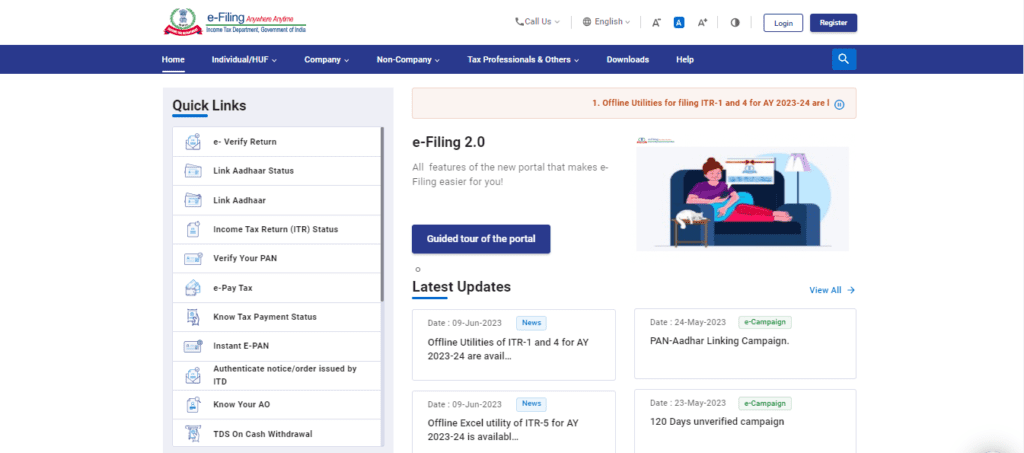Screen dimensions: 1024x453
Task: Start Guided tour of the portal
Action: click(x=481, y=239)
